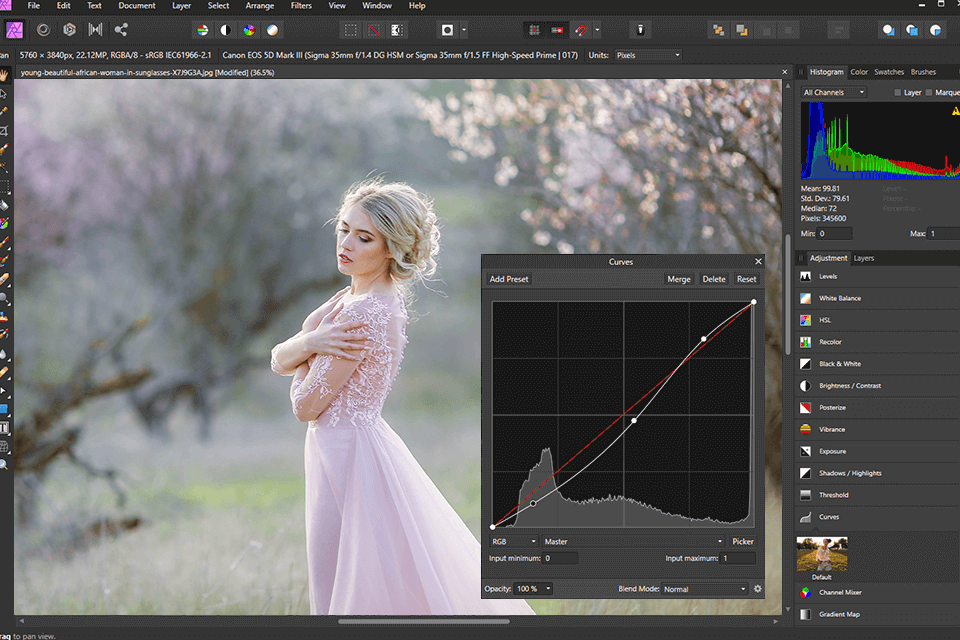Choose the Vibrance adjustment
Image resolution: width=960 pixels, height=640 pixels.
pos(832,429)
